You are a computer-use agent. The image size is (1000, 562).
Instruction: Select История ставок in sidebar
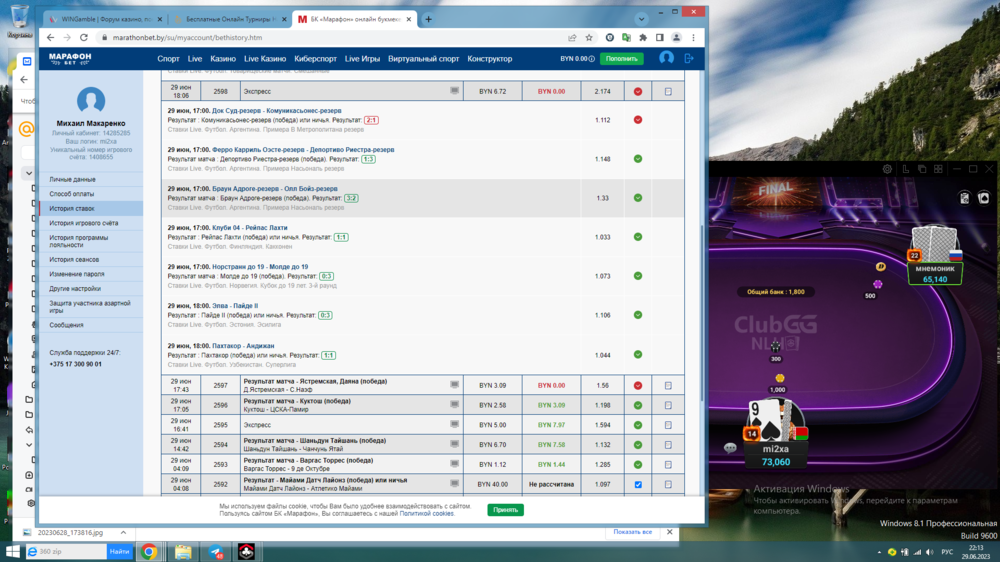[x=72, y=208]
